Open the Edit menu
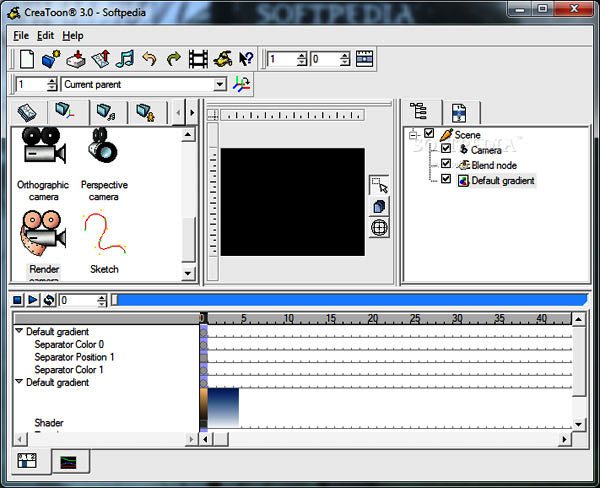The image size is (600, 488). point(45,36)
